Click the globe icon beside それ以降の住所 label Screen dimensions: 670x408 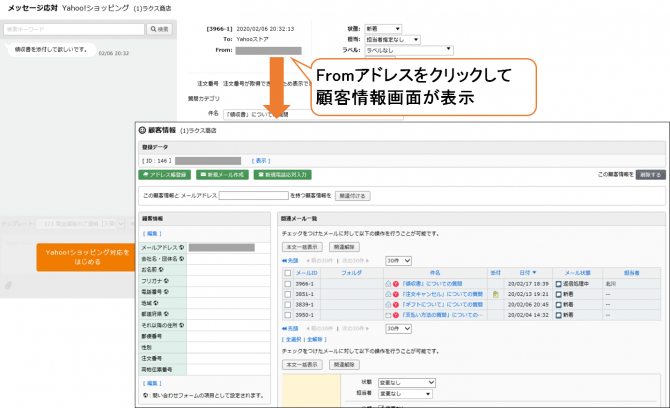click(182, 325)
